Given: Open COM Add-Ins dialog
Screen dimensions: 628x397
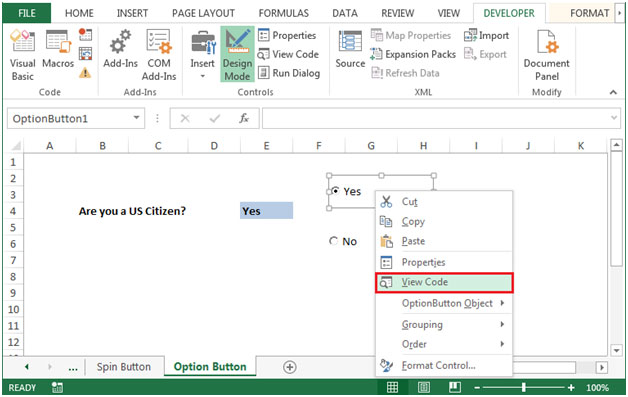Looking at the screenshot, I should click(x=159, y=55).
